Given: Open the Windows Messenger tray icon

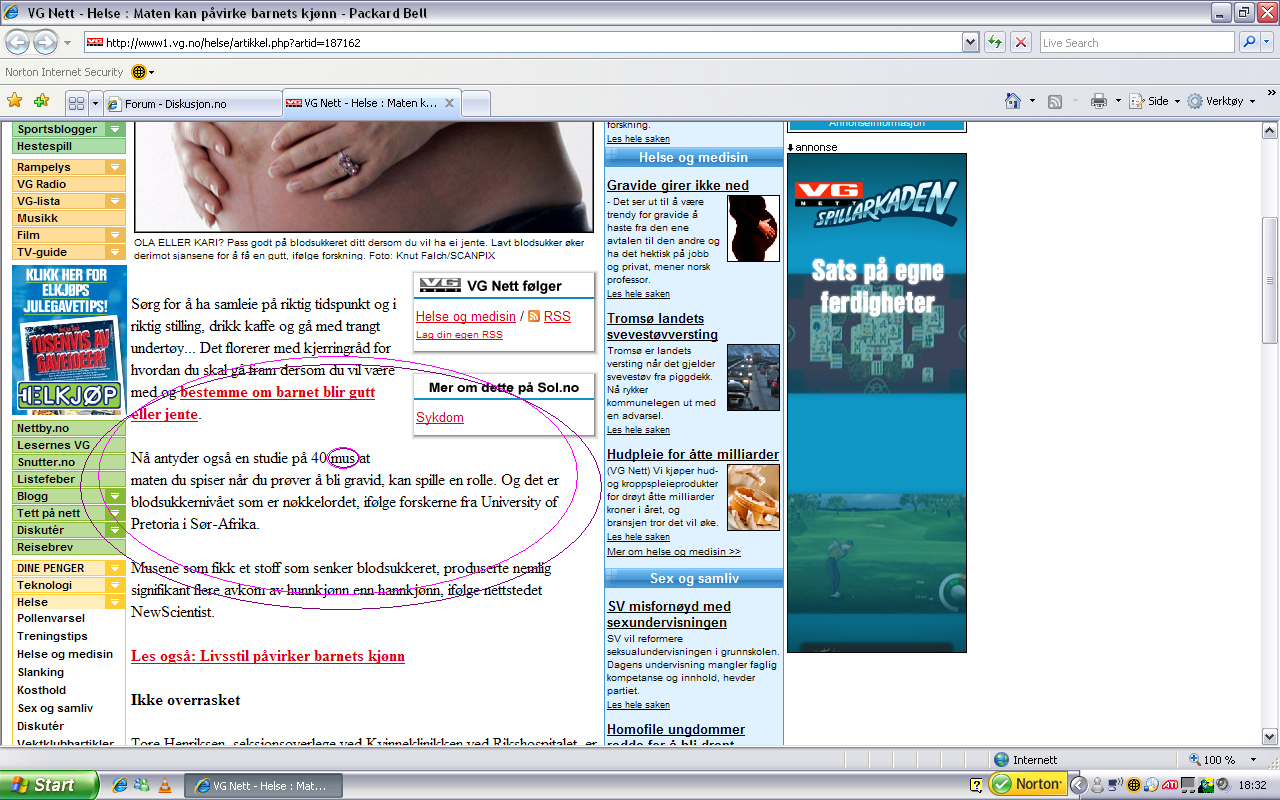Looking at the screenshot, I should click(1097, 785).
